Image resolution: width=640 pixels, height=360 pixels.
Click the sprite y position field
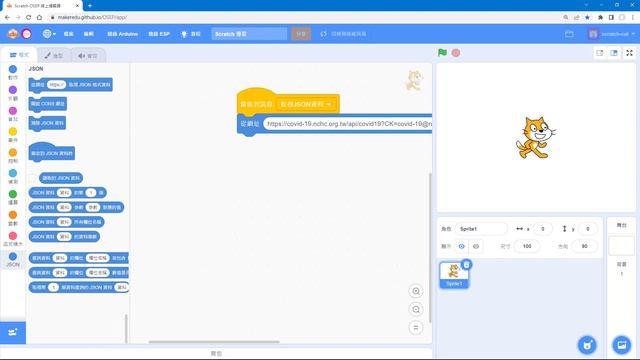[x=587, y=229]
